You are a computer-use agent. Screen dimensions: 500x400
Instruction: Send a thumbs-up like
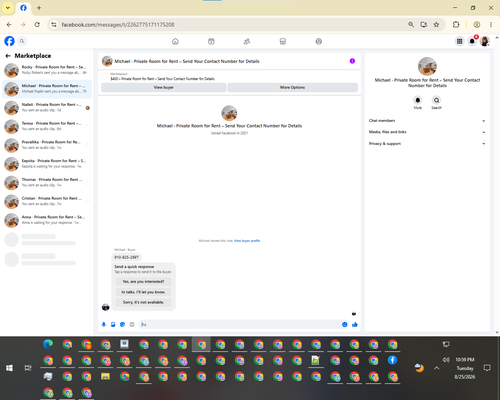tap(355, 324)
